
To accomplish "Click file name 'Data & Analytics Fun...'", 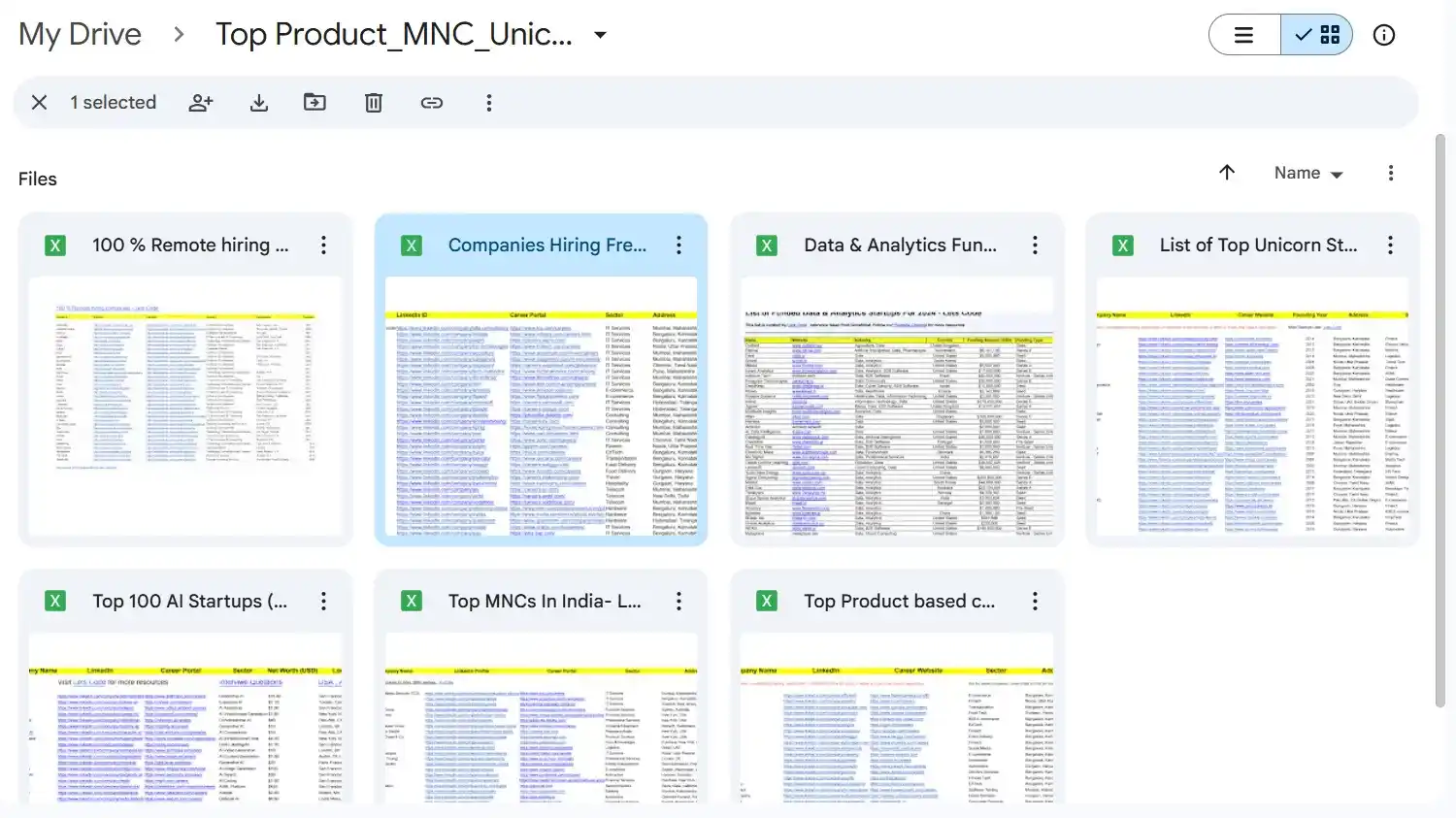I will [900, 245].
